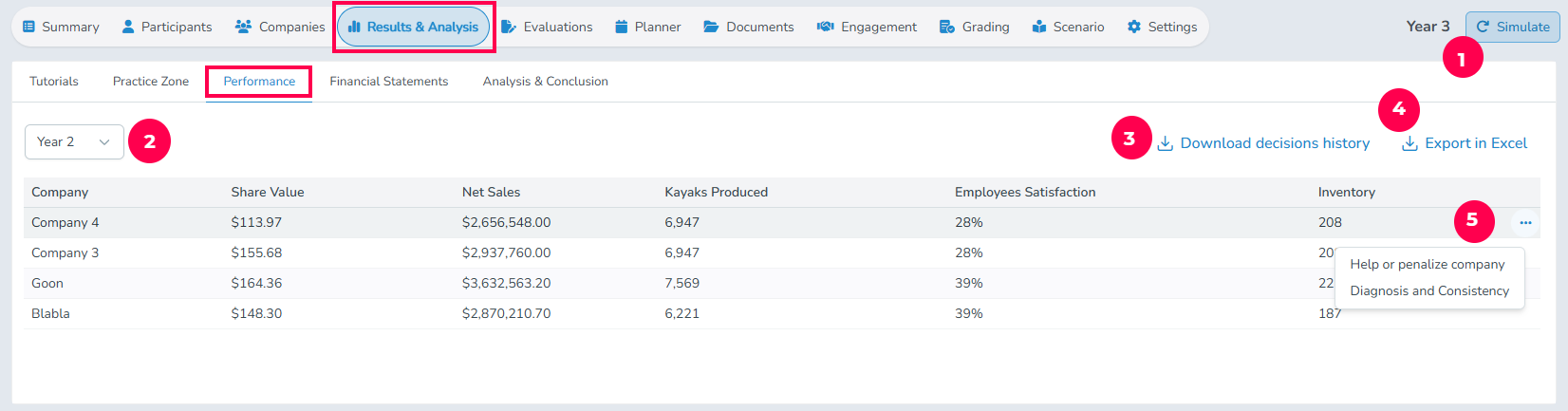This screenshot has height=411, width=1568.
Task: Click the Download decisions history icon
Action: click(1166, 143)
